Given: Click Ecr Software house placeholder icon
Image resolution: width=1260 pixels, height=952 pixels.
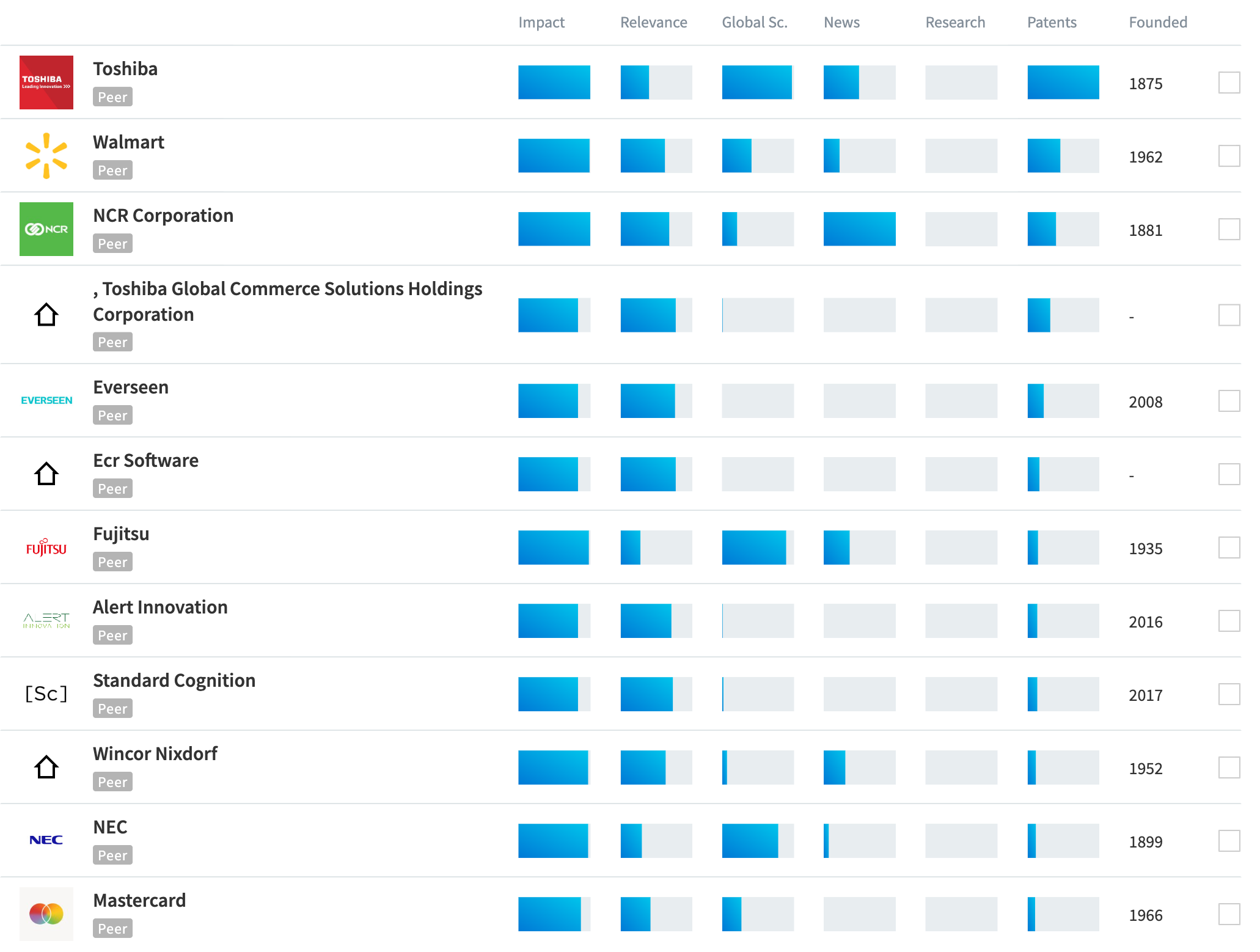Looking at the screenshot, I should (x=46, y=474).
